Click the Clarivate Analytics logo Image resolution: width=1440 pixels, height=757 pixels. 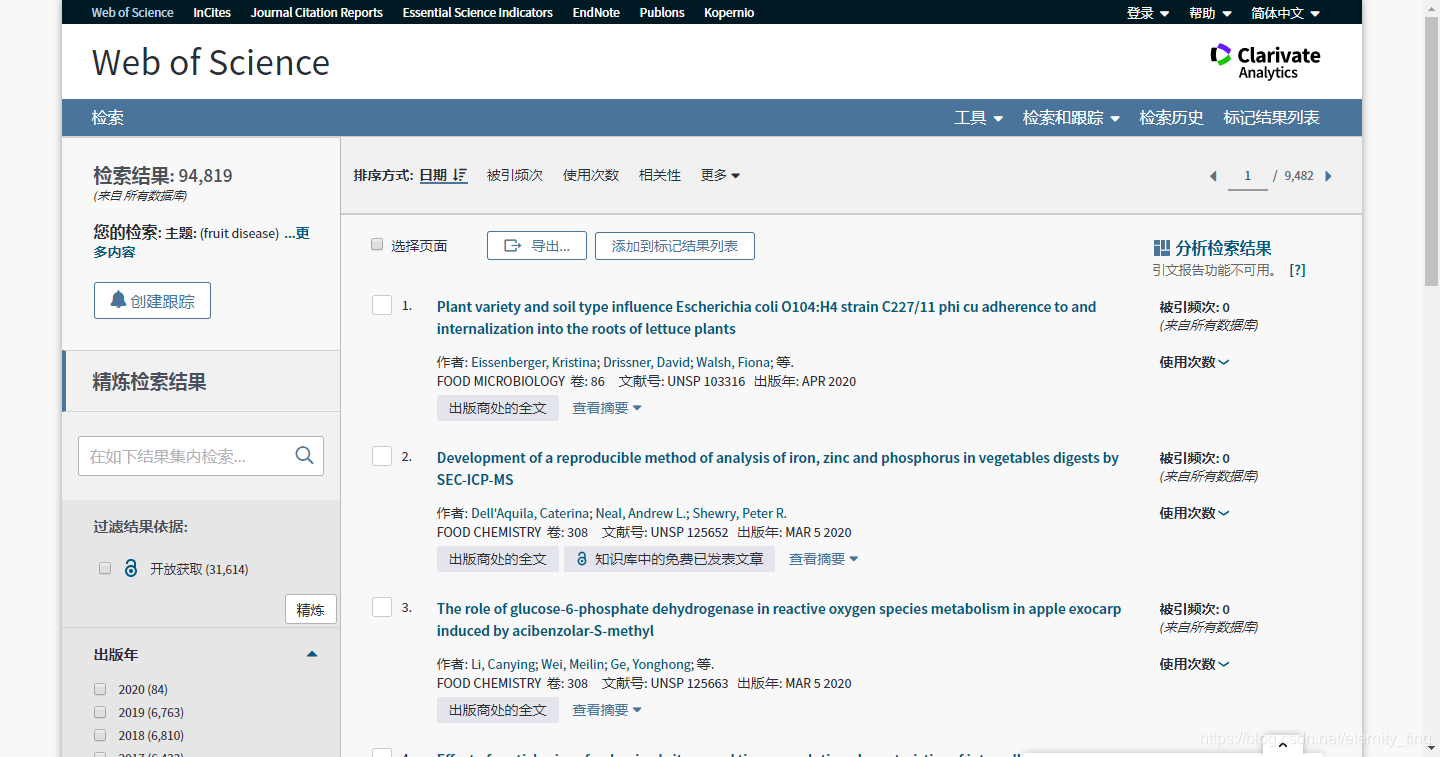1265,62
